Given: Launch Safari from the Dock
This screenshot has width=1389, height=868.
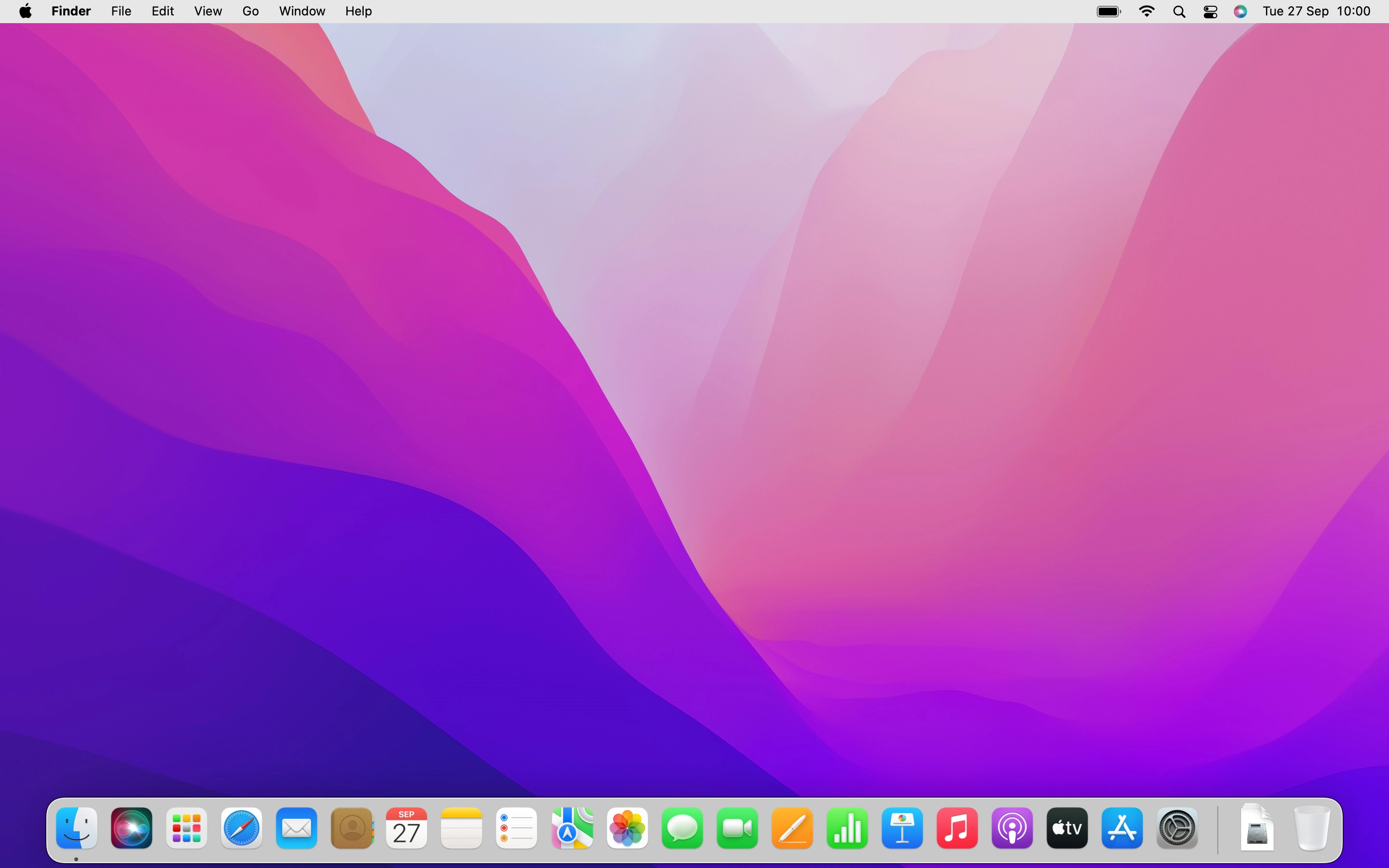Looking at the screenshot, I should coord(242,828).
